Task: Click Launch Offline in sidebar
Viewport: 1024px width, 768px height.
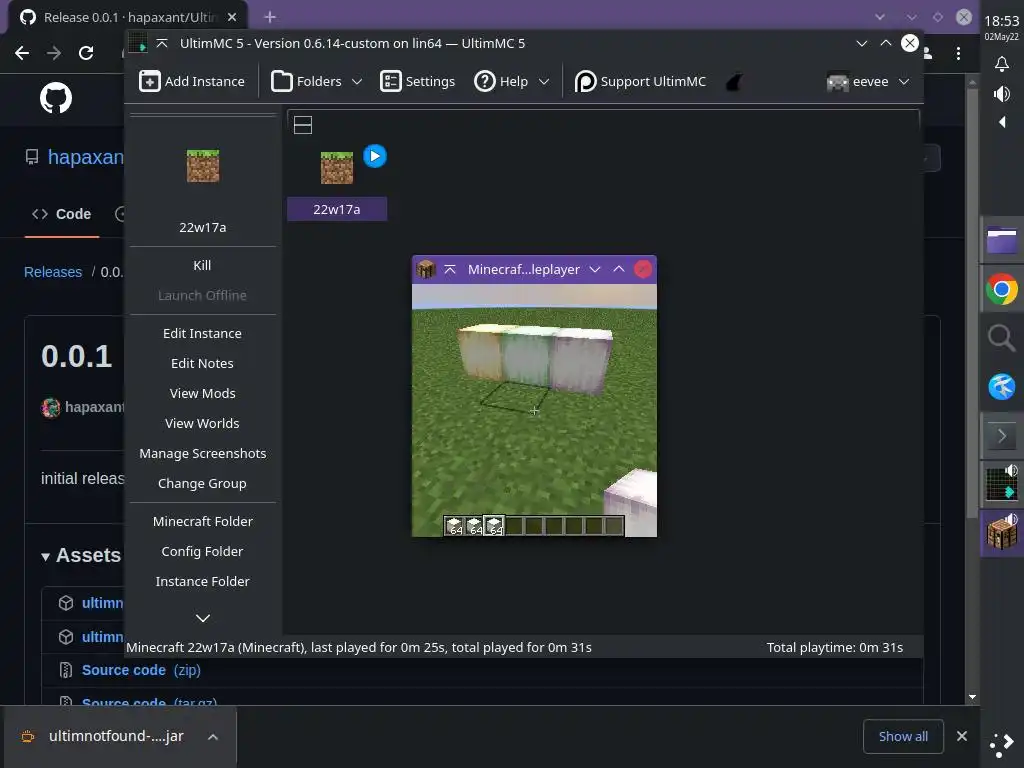Action: (202, 295)
